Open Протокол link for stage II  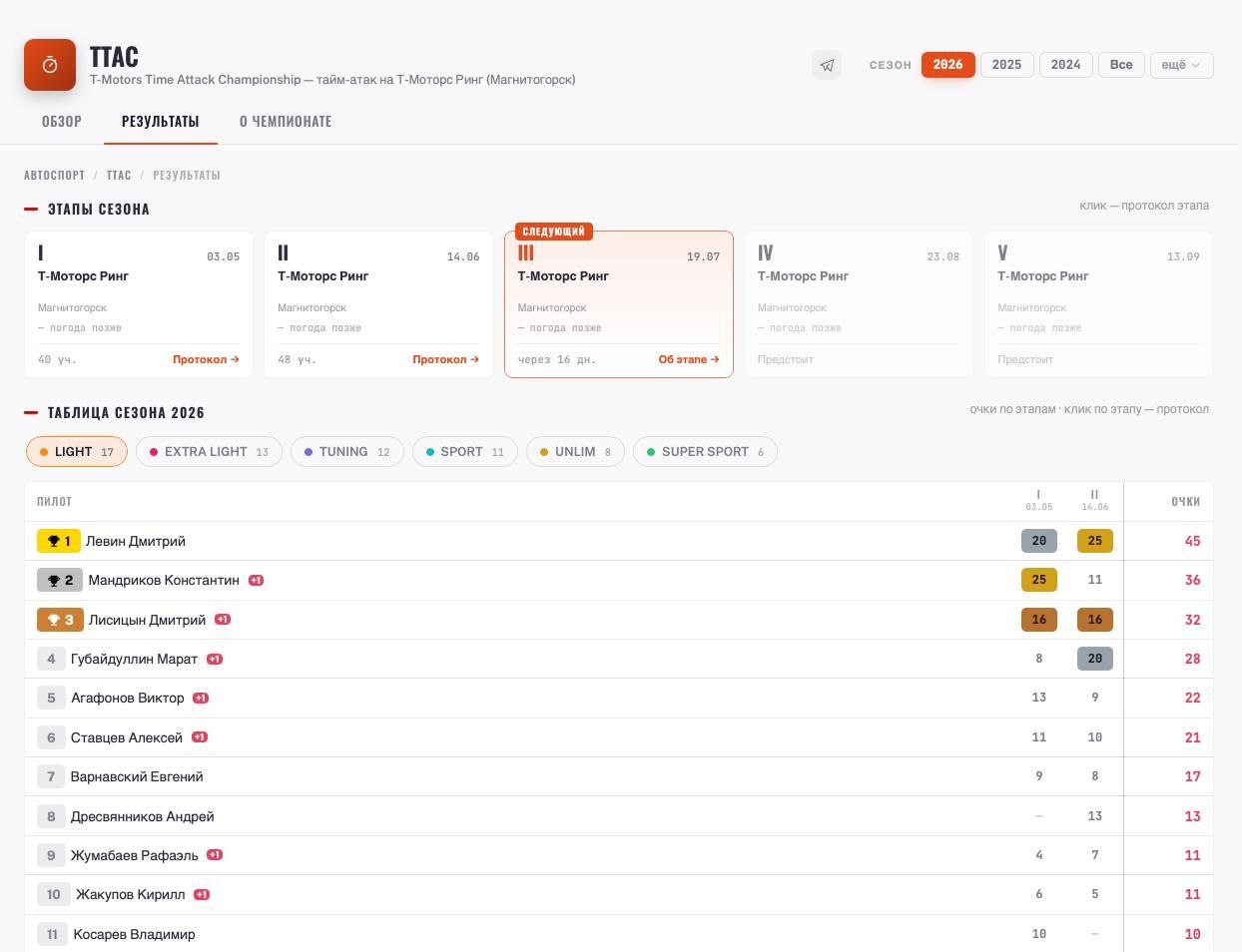446,359
